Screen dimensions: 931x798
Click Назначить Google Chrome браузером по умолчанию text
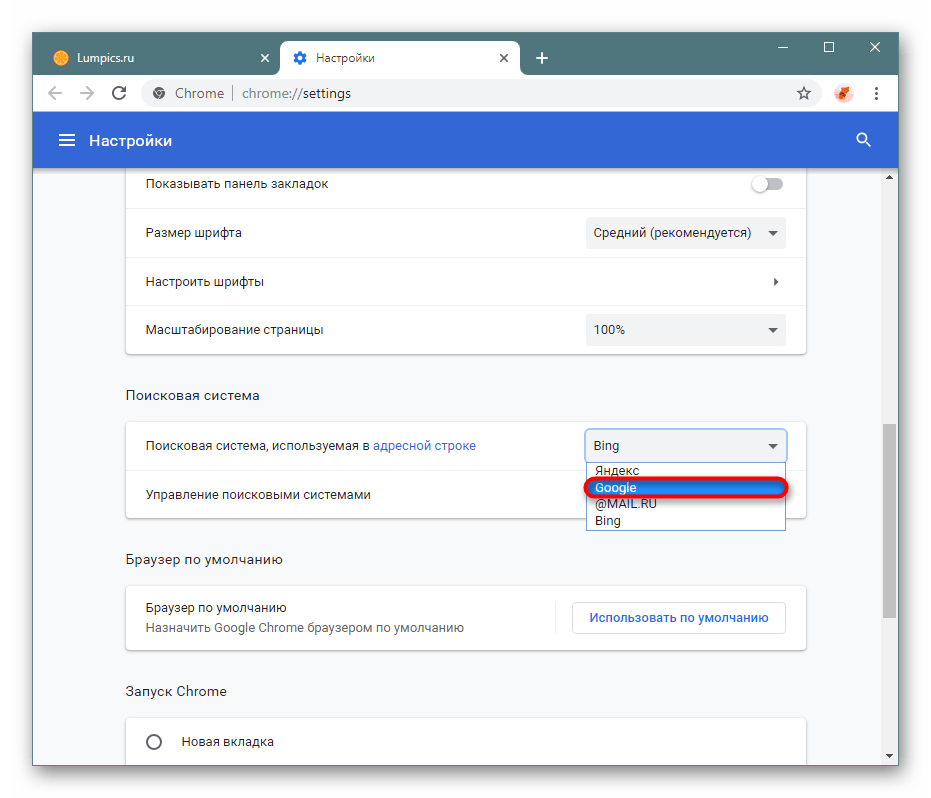coord(305,628)
